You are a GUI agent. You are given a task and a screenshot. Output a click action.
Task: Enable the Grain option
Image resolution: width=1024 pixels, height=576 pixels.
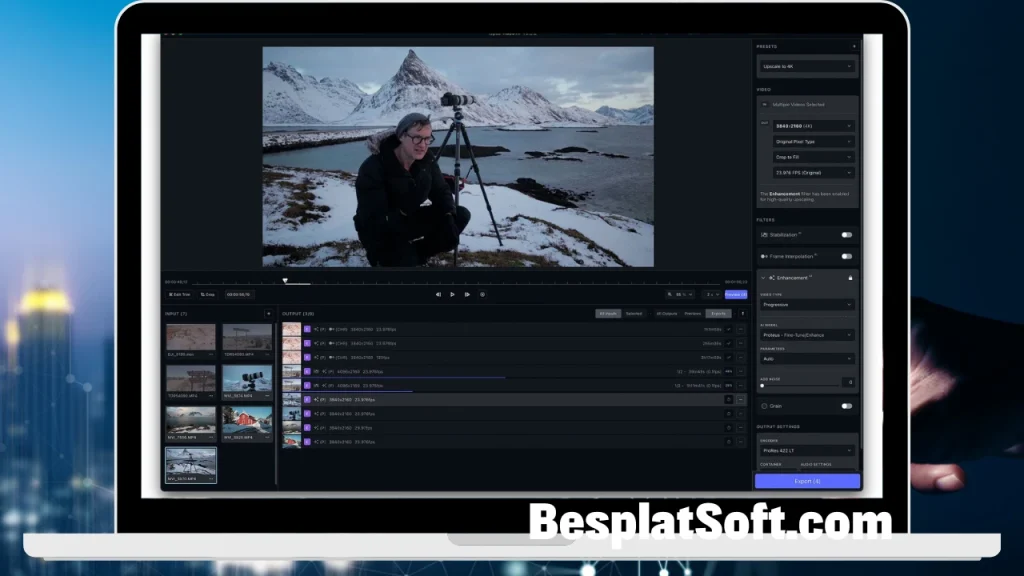(x=846, y=406)
